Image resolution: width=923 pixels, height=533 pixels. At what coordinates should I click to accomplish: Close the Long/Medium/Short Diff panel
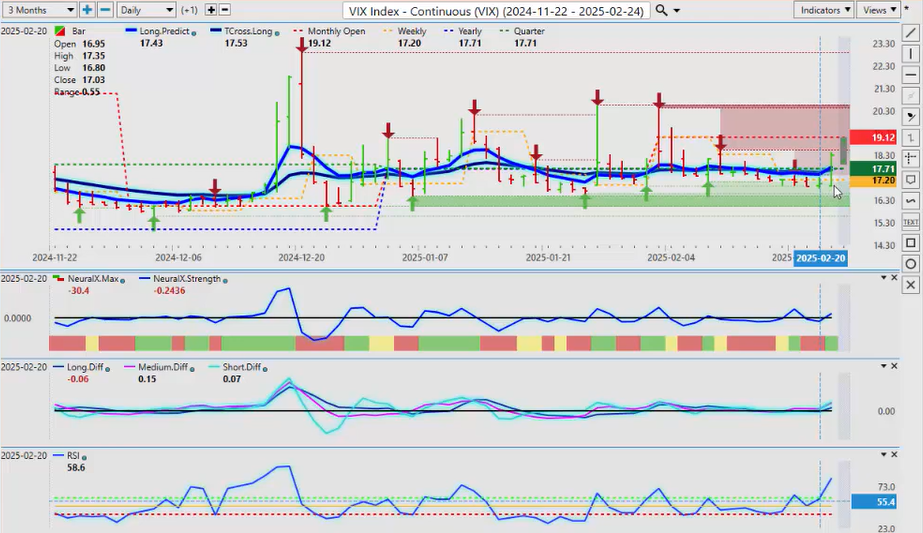pyautogui.click(x=894, y=366)
